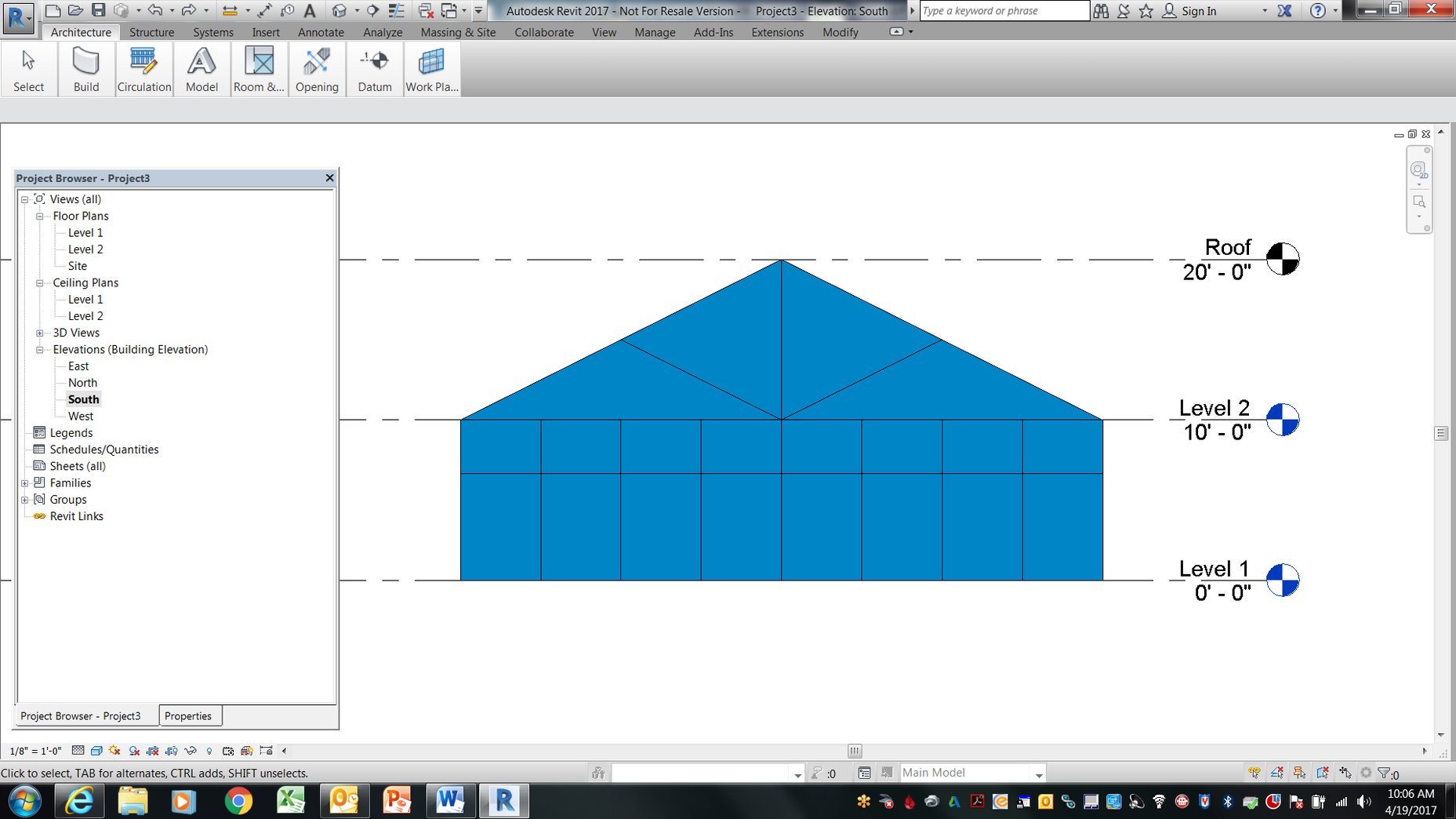This screenshot has width=1456, height=819.
Task: Select the East elevation view
Action: [78, 366]
